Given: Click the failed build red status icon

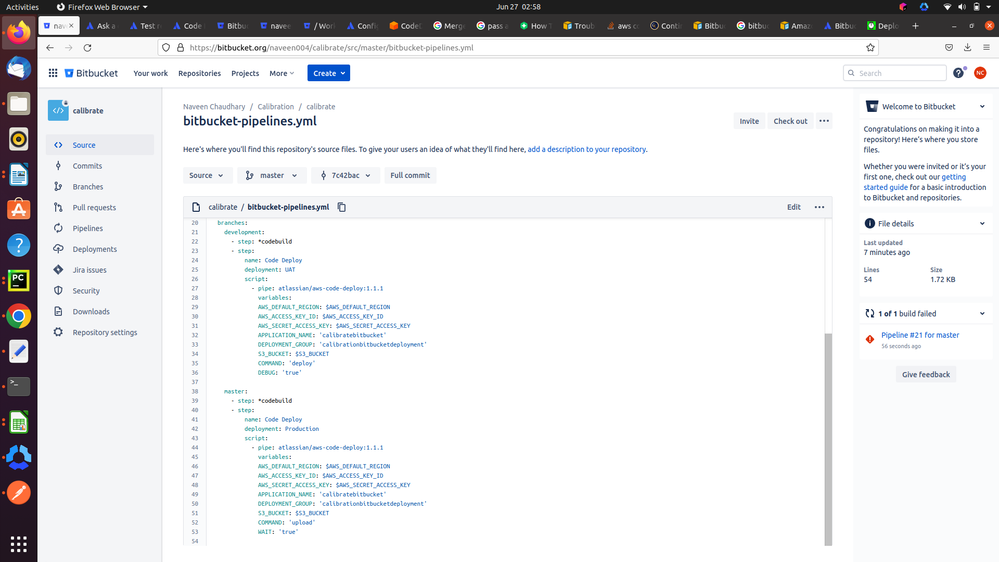Looking at the screenshot, I should [870, 339].
